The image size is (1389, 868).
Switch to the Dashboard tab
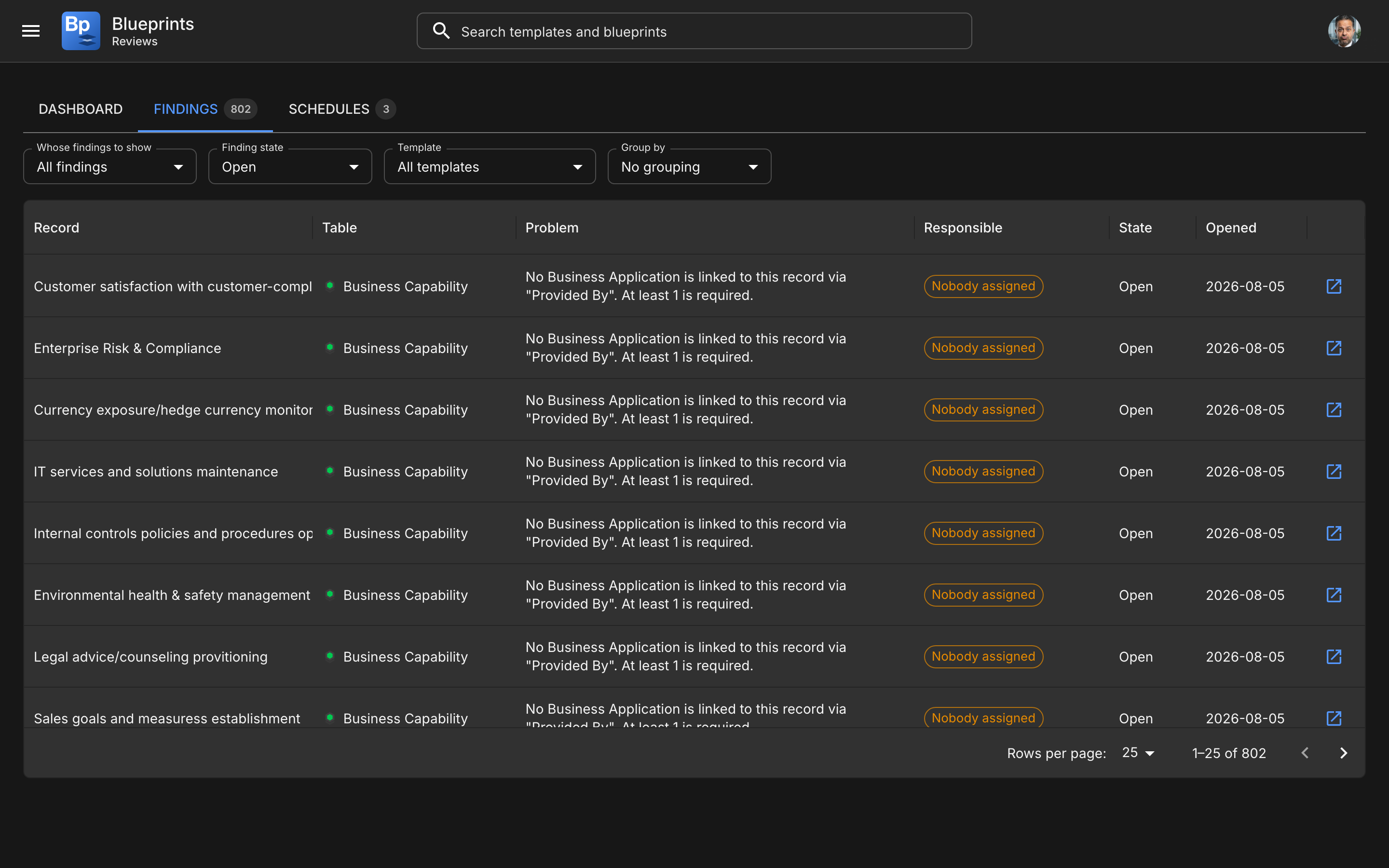81,109
